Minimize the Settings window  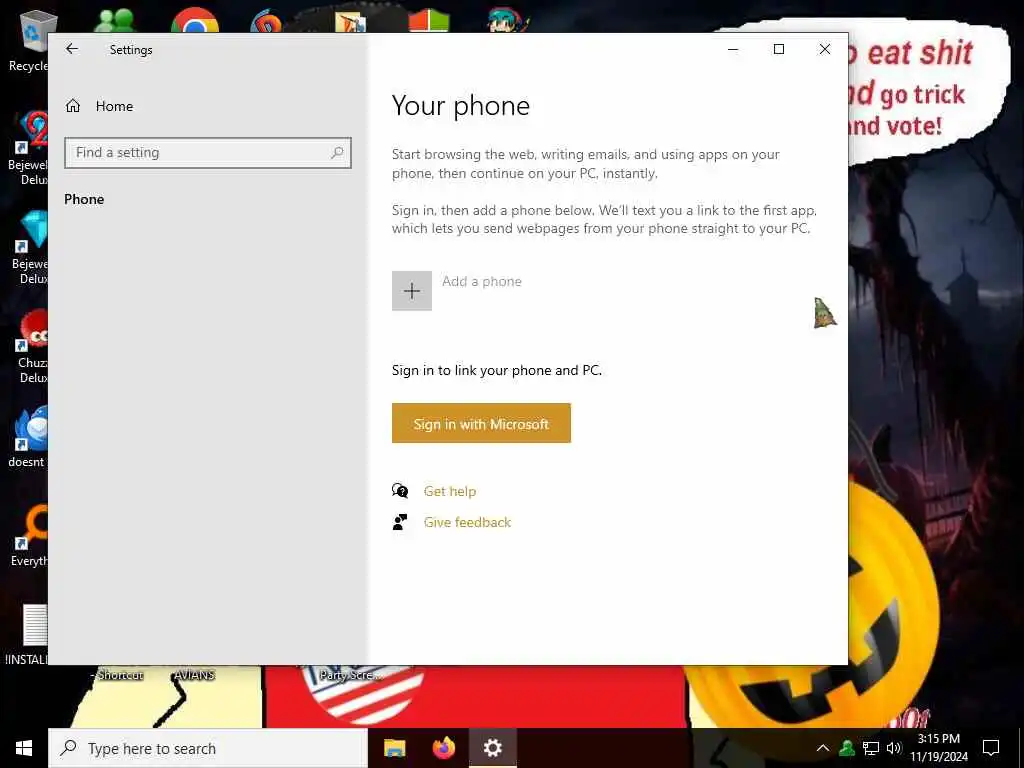pos(733,49)
